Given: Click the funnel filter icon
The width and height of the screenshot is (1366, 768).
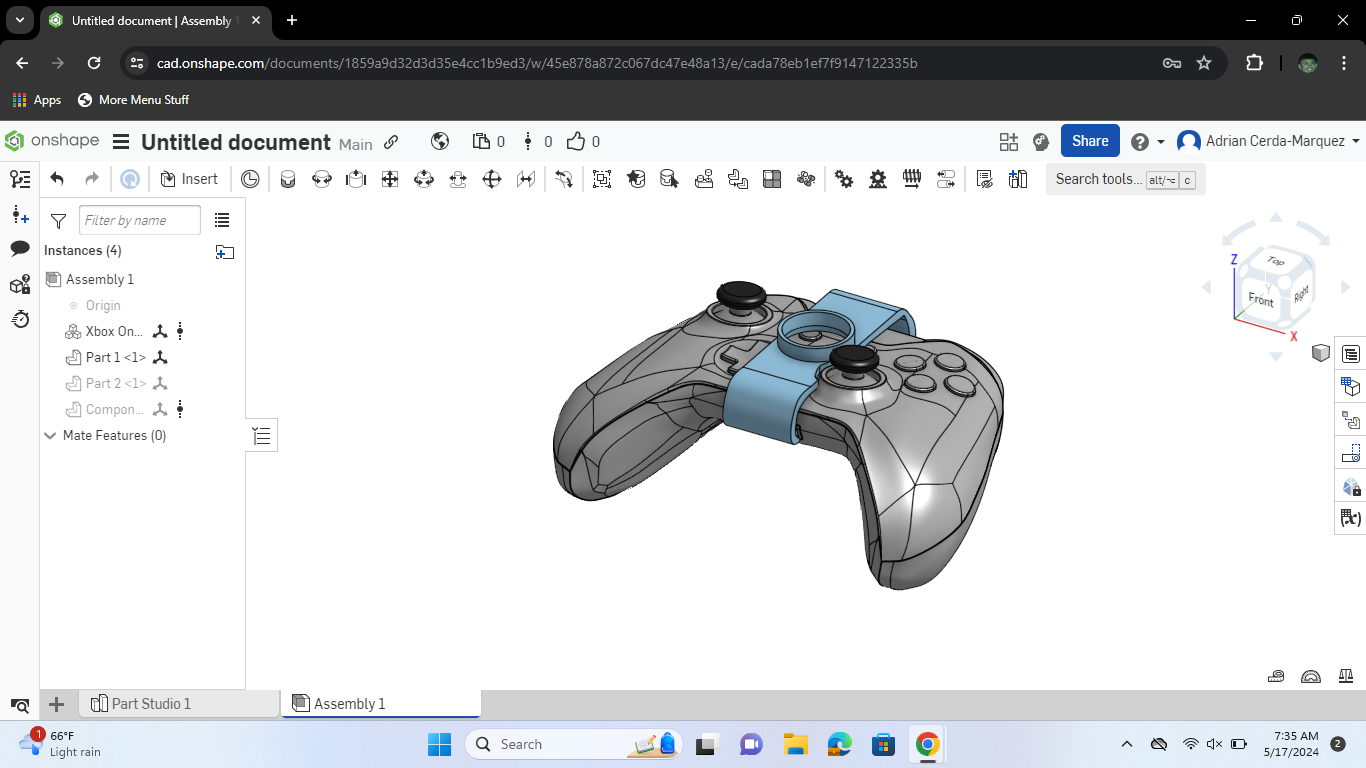Looking at the screenshot, I should pyautogui.click(x=58, y=220).
